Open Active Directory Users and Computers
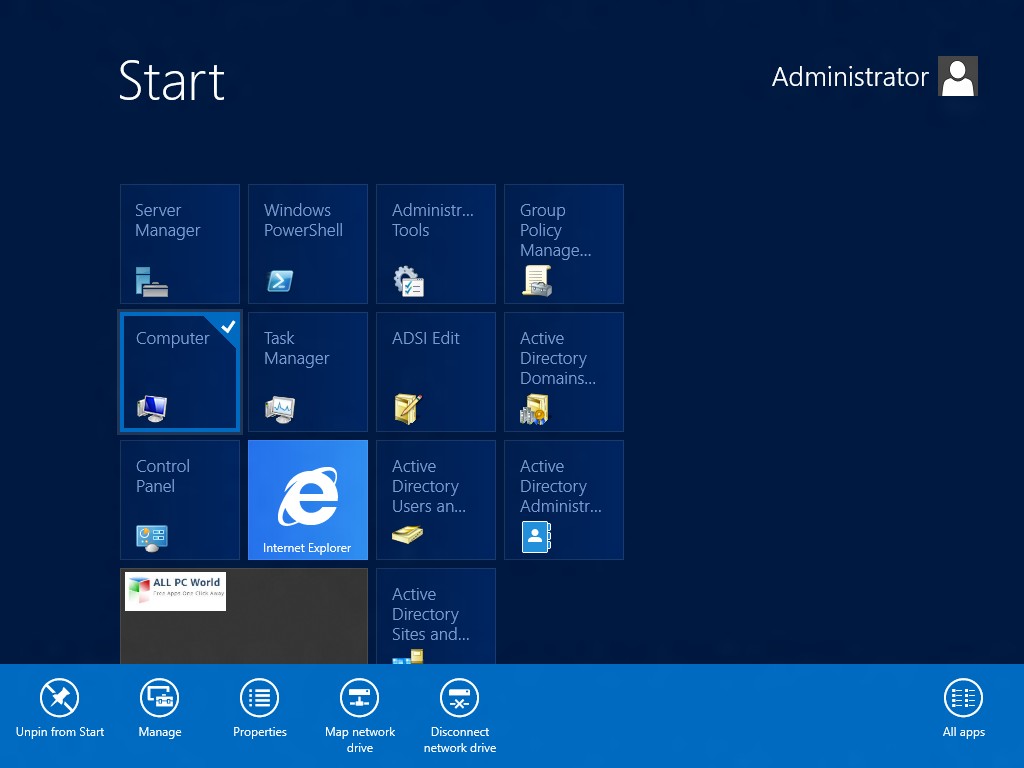 (x=435, y=499)
